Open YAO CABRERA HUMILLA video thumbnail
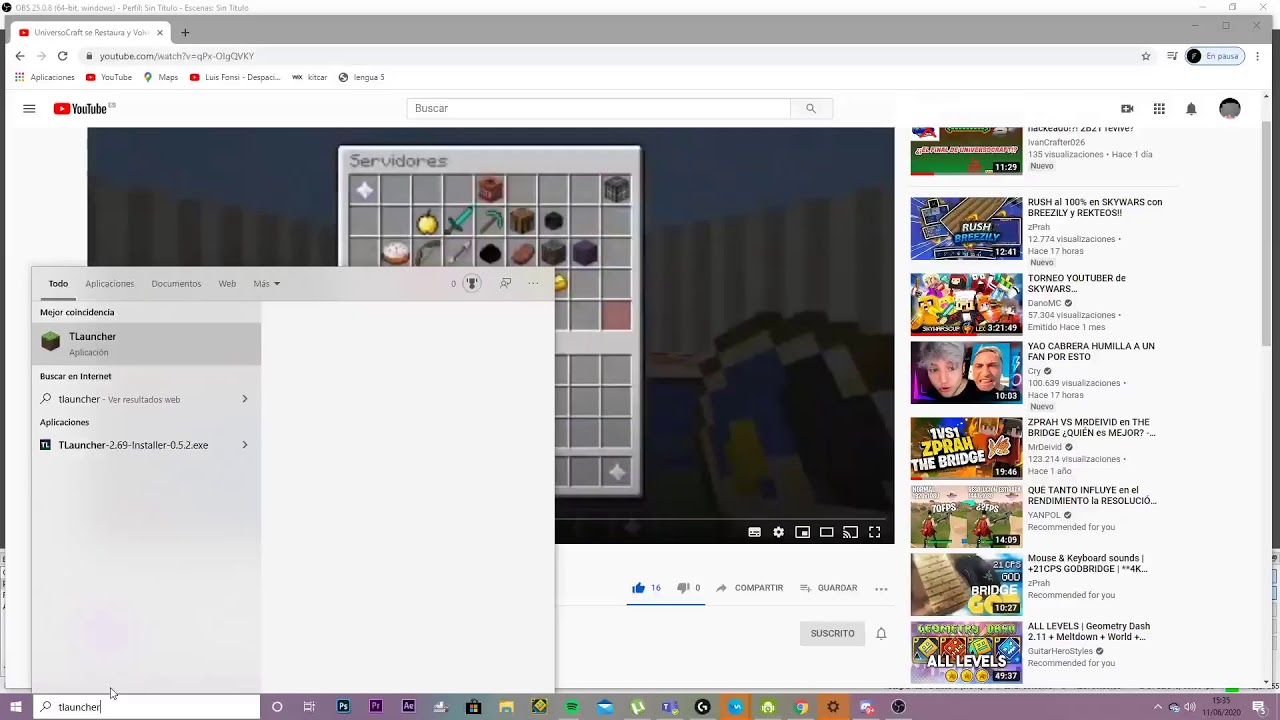This screenshot has width=1280, height=720. tap(966, 372)
